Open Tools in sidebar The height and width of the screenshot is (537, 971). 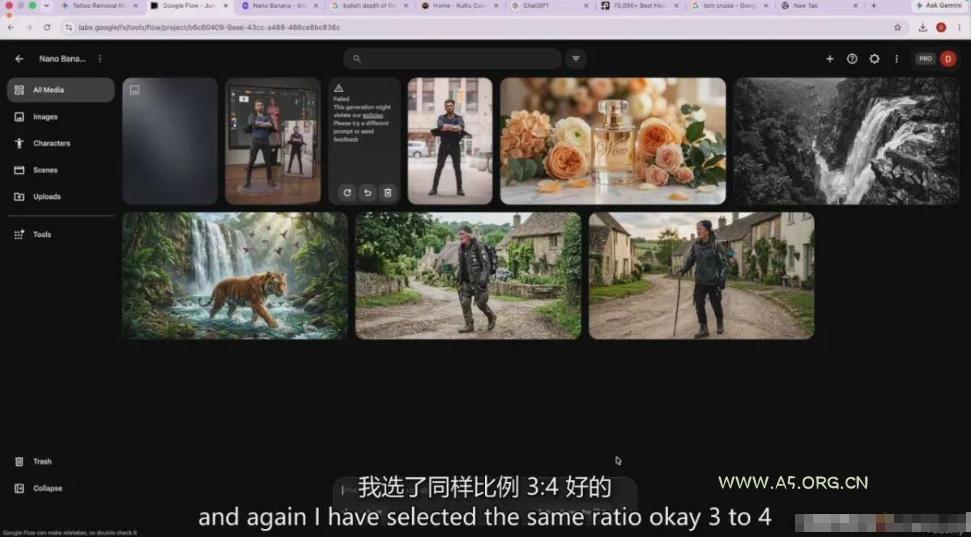click(61, 234)
